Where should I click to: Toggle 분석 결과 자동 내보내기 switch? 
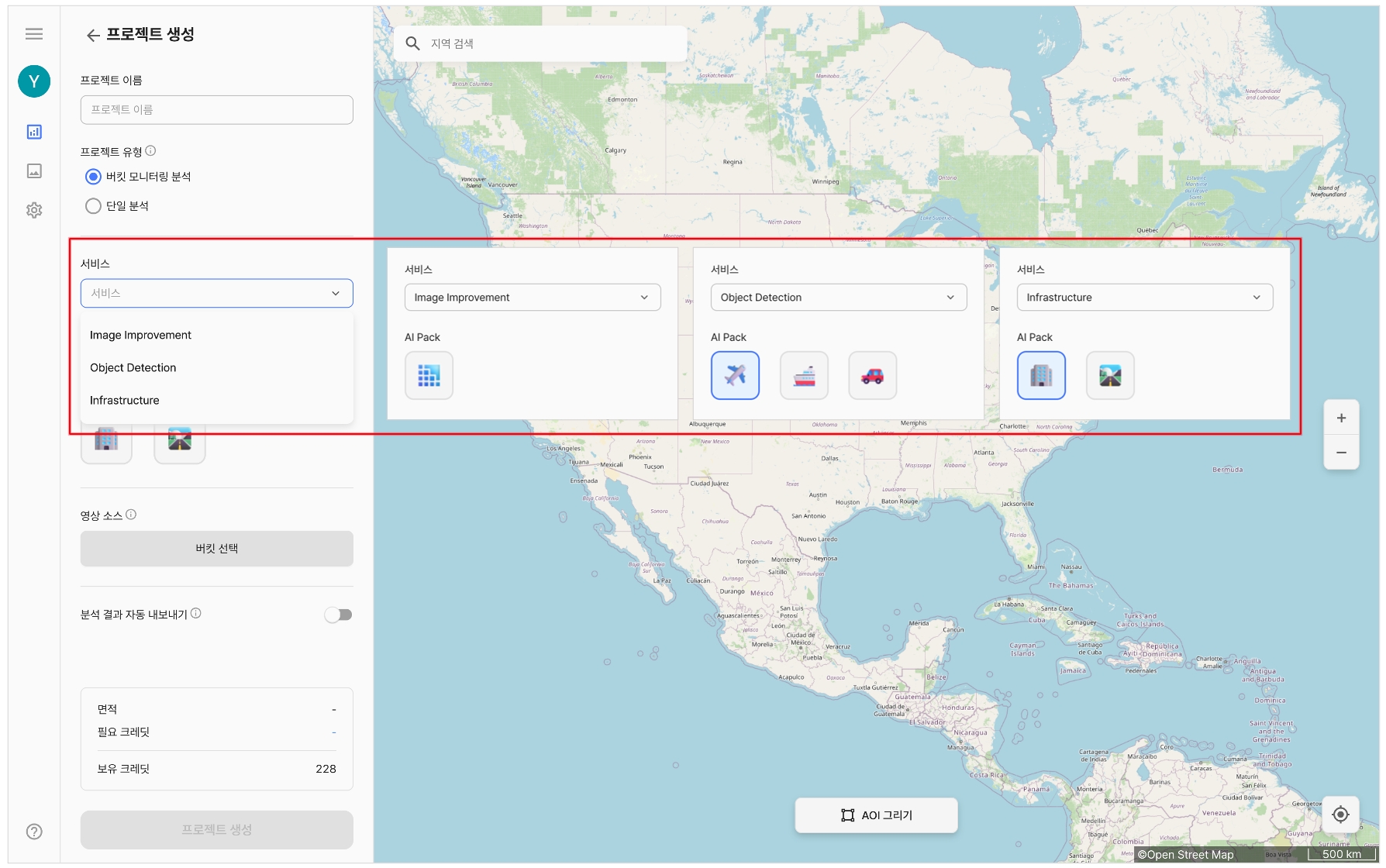point(338,615)
